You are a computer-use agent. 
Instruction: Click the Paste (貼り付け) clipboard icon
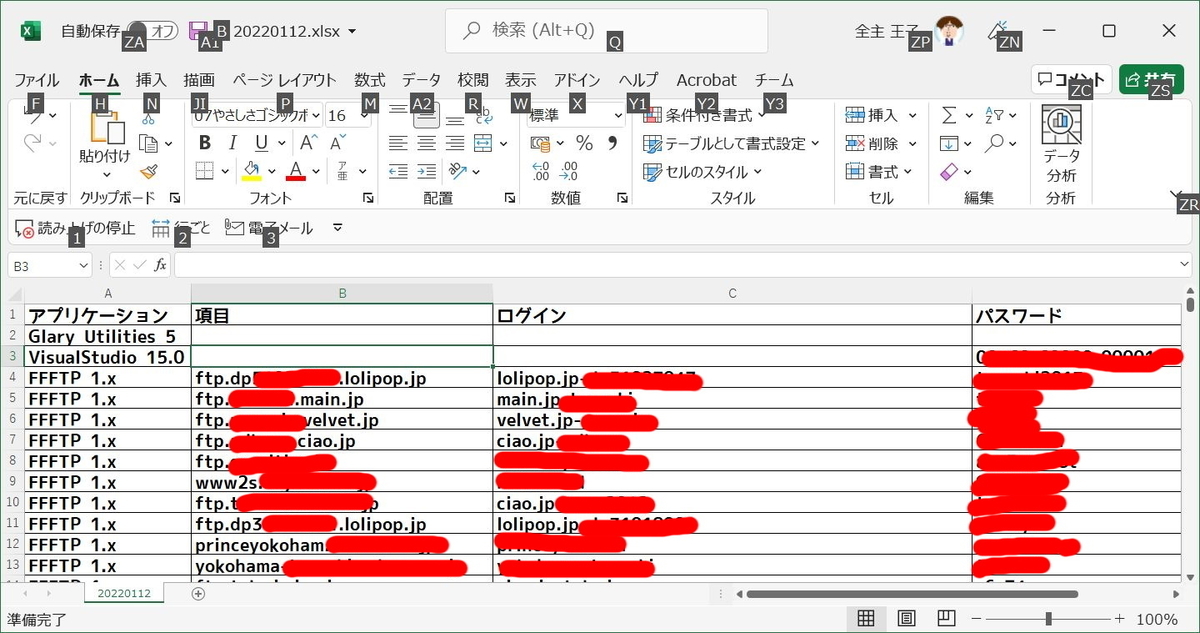105,127
